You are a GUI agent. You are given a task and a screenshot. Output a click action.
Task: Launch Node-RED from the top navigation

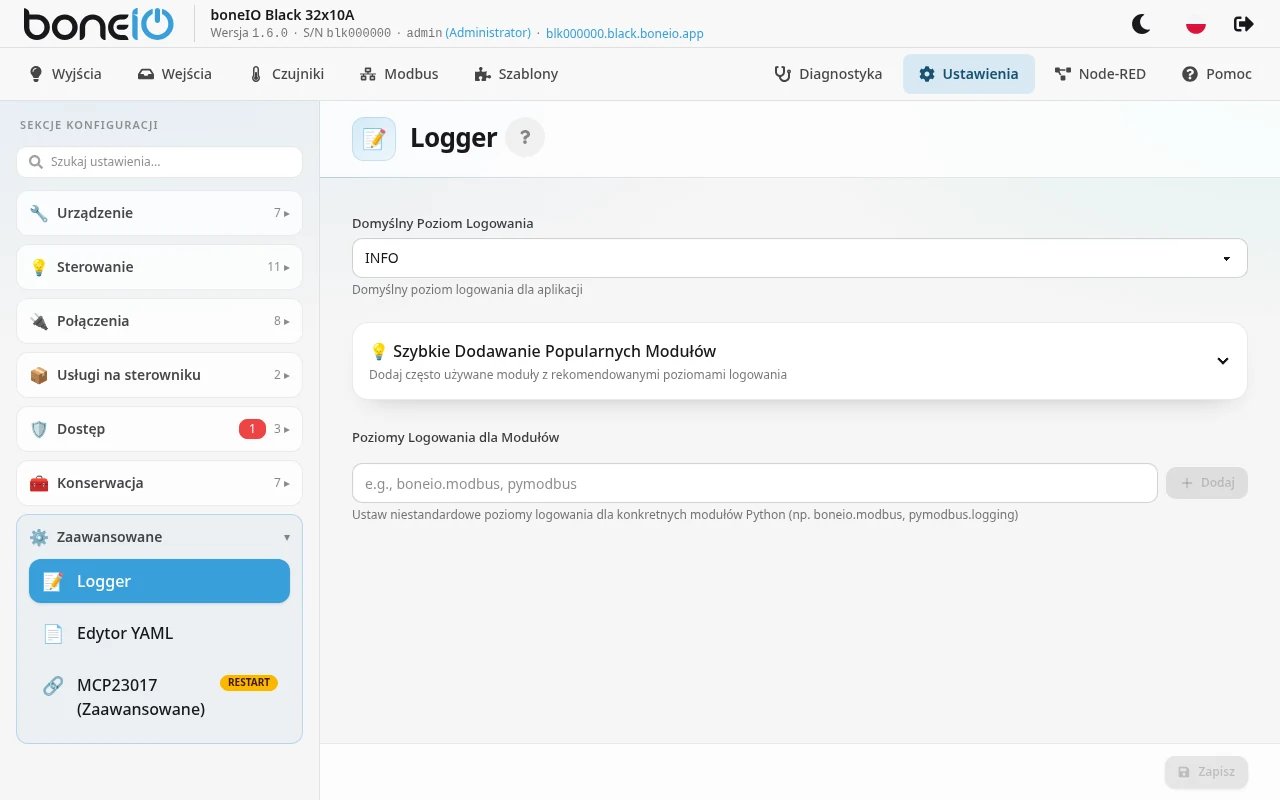[1100, 74]
